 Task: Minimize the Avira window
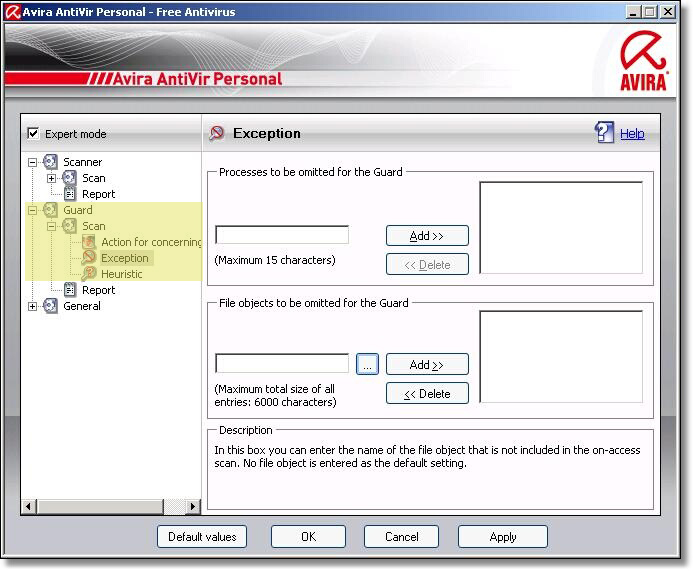pos(633,12)
